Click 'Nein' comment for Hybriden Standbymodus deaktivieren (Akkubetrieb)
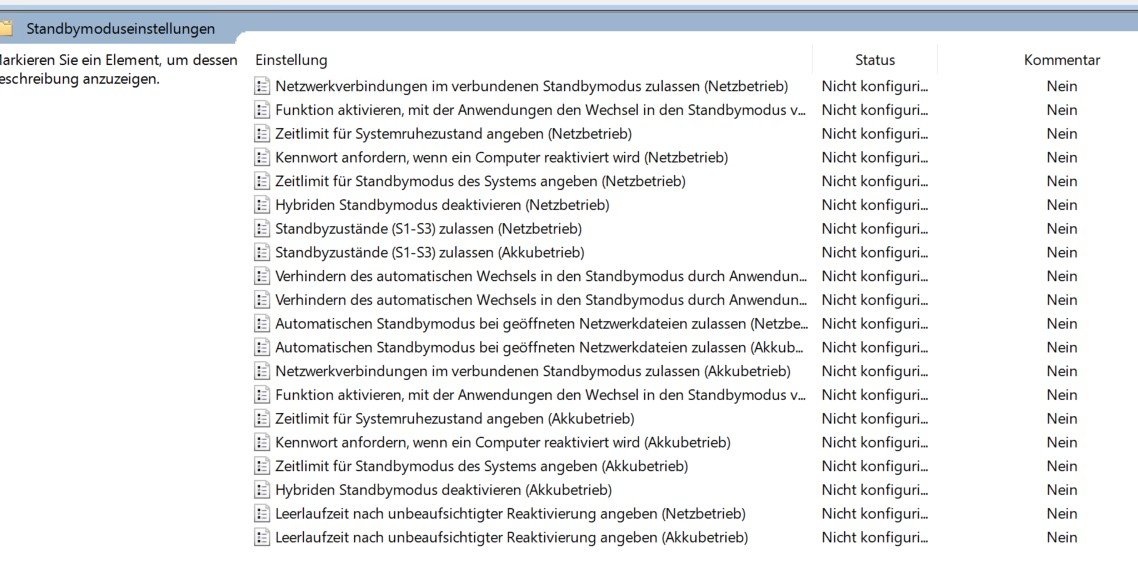The image size is (1138, 567). [1062, 490]
